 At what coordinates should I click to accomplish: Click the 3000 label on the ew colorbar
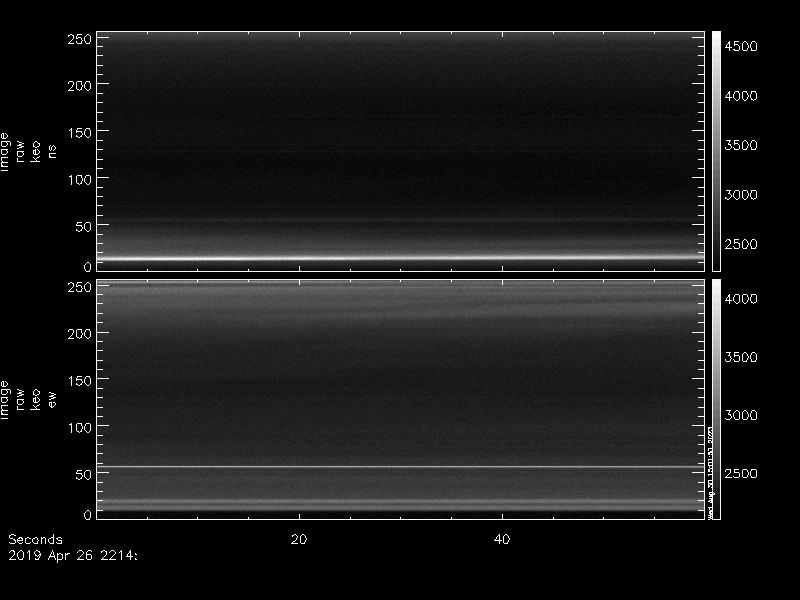point(741,415)
